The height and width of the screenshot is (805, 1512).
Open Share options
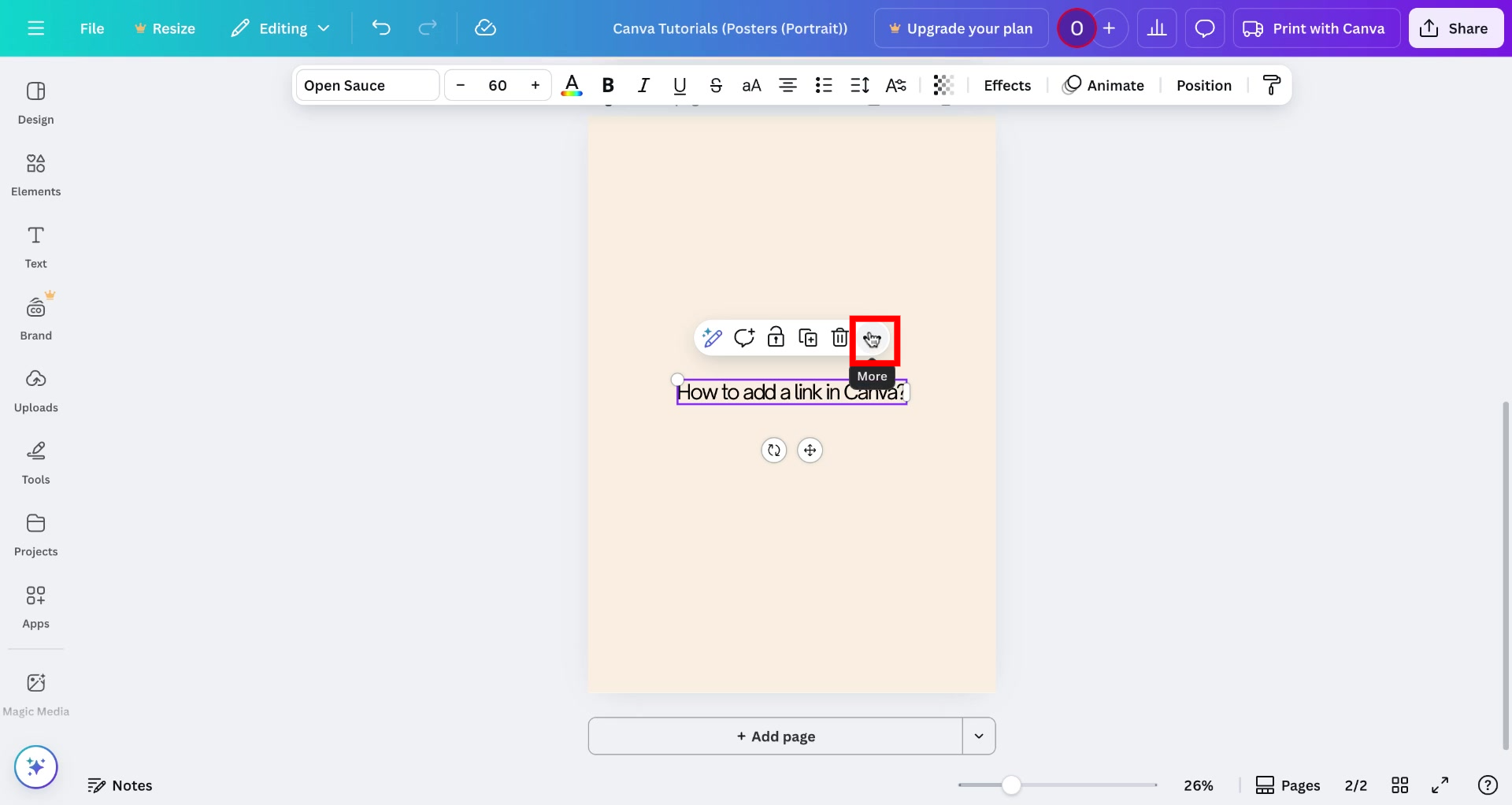(x=1455, y=28)
